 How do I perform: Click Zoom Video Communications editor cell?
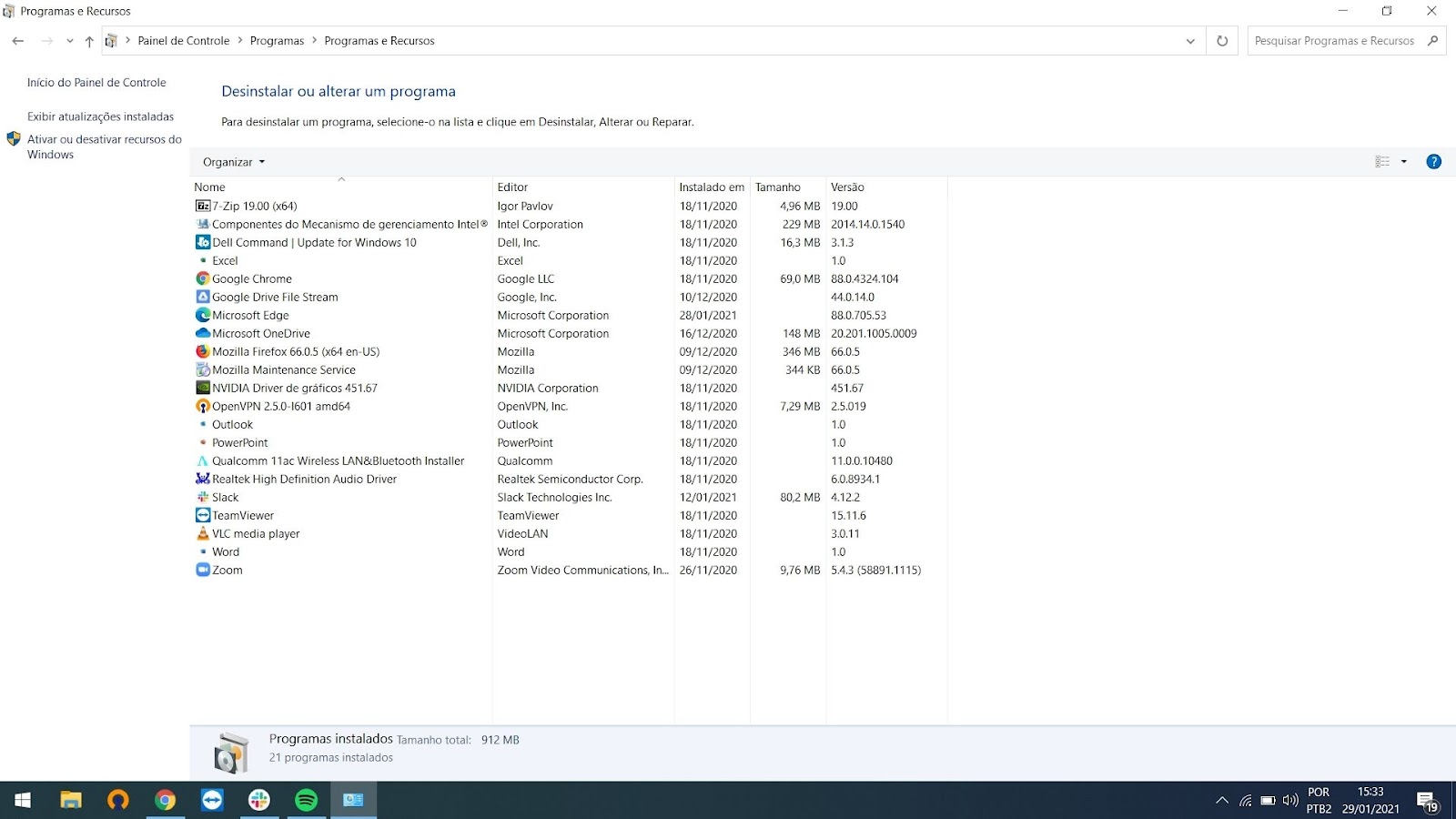click(582, 570)
